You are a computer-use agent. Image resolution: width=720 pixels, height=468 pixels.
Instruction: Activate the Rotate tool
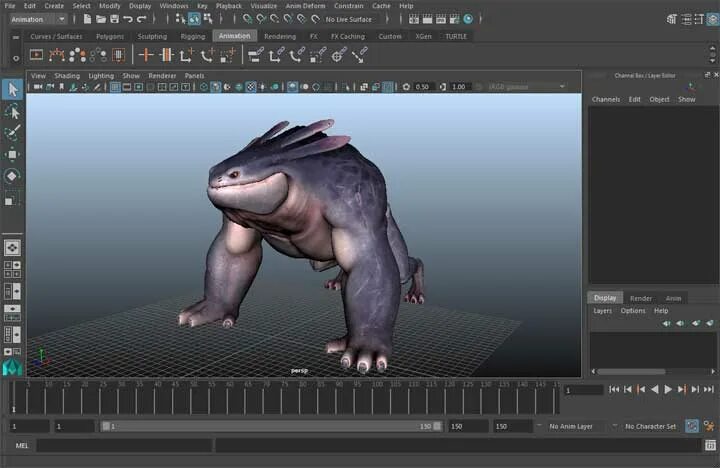pos(13,177)
